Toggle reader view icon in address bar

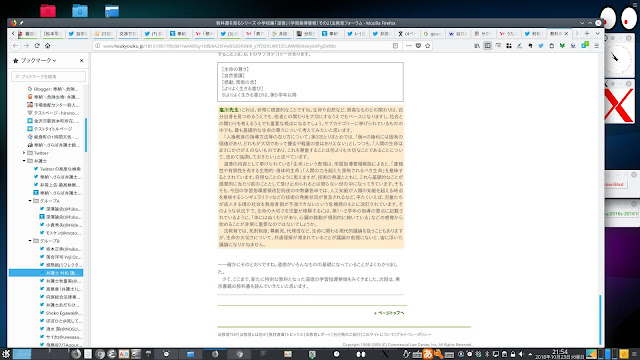[x=395, y=46]
